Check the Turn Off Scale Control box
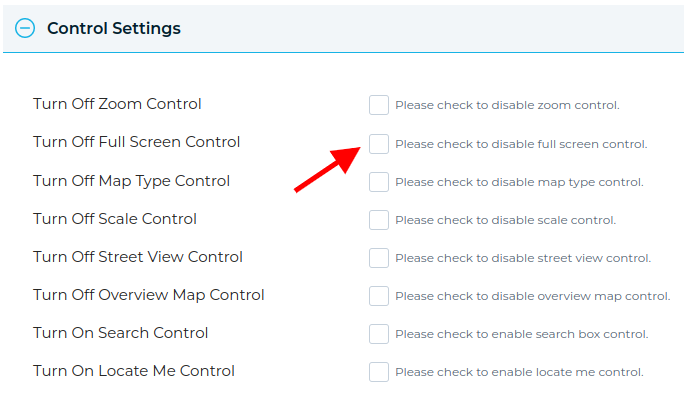The height and width of the screenshot is (418, 684). [x=379, y=220]
